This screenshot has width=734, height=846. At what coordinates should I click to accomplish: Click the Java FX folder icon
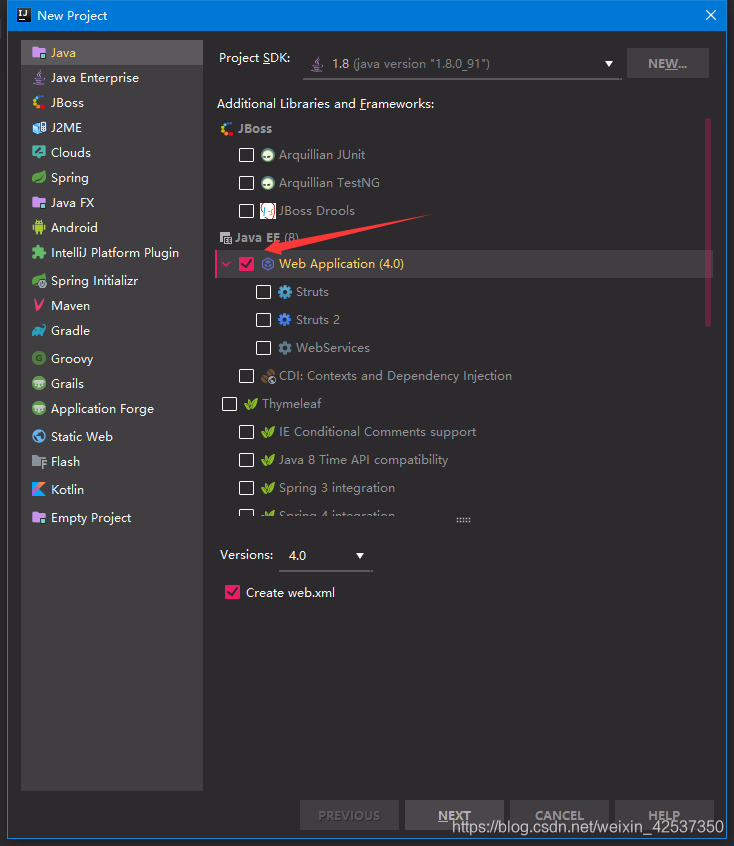point(39,202)
